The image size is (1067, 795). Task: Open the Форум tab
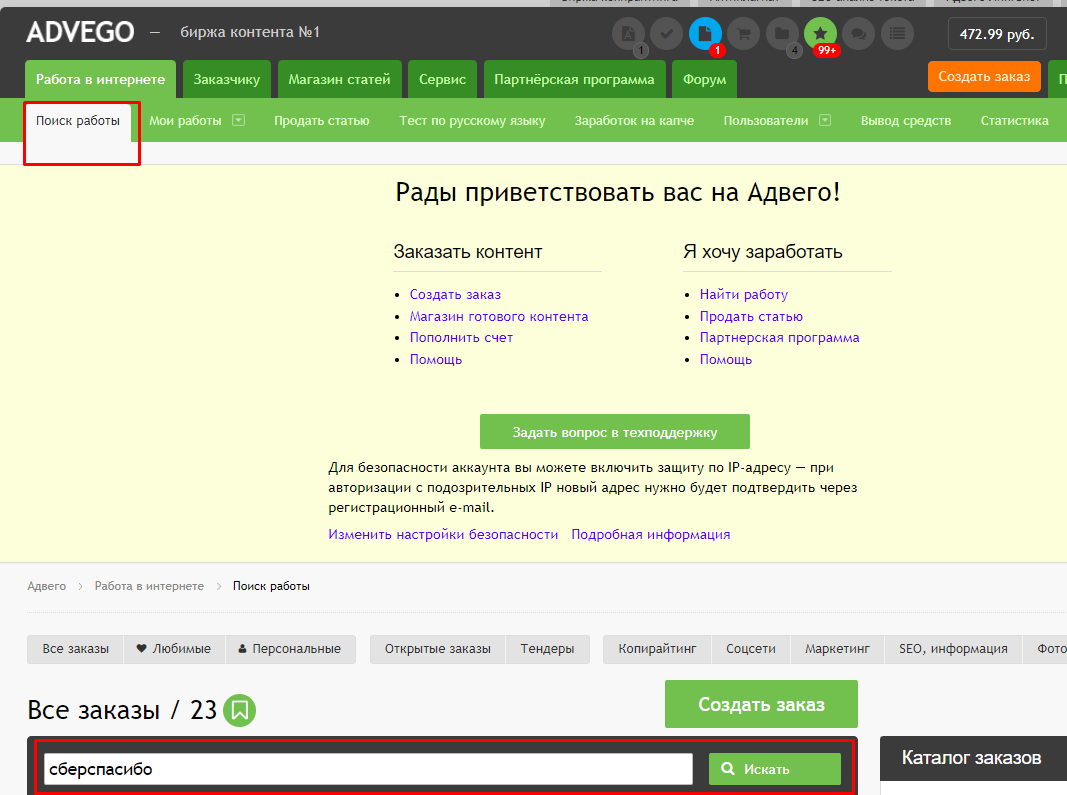pyautogui.click(x=704, y=80)
